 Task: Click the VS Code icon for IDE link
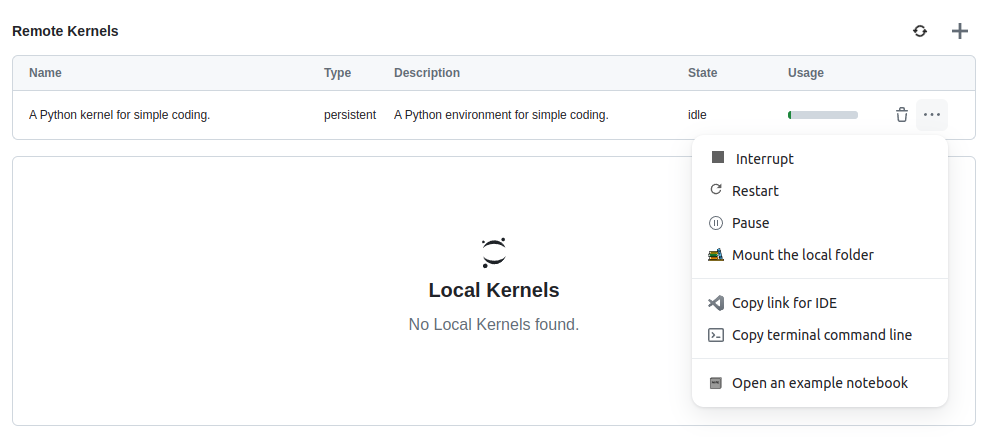tap(715, 303)
